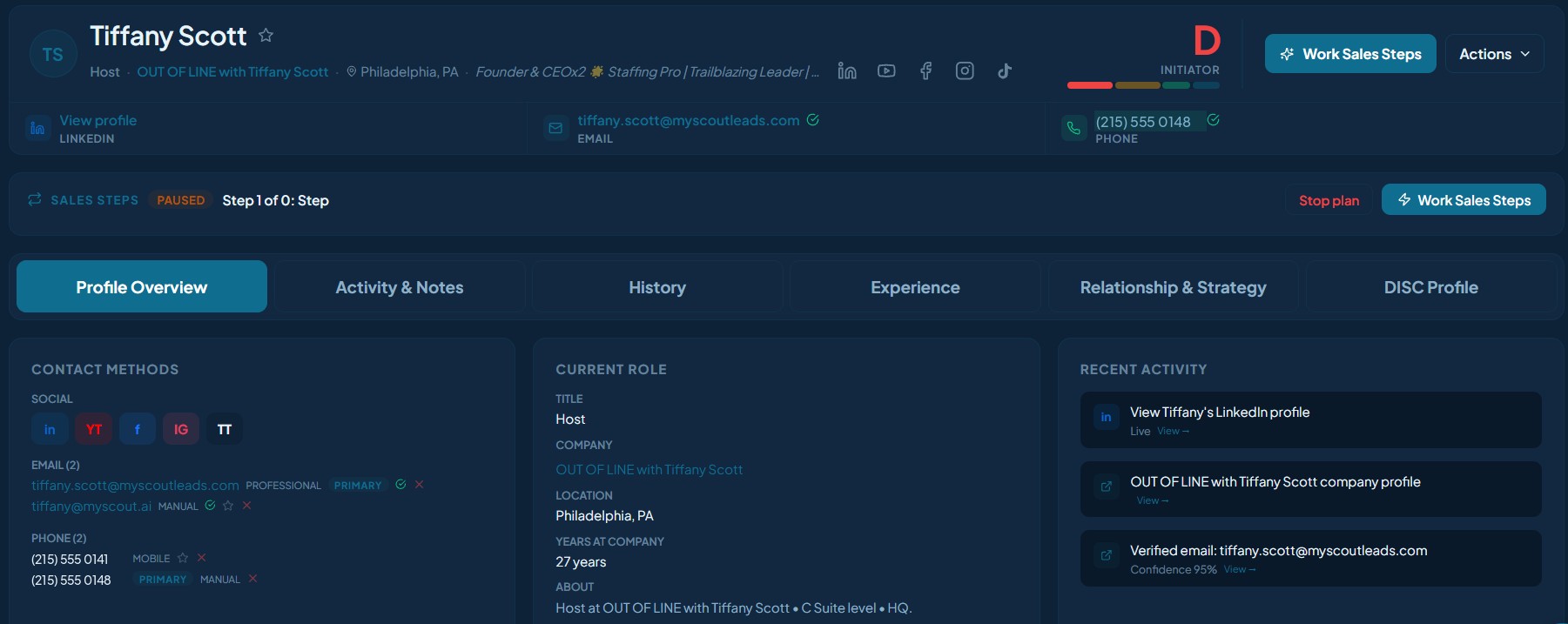
Task: Open the Current Role company link OUT OF LINE
Action: 649,470
